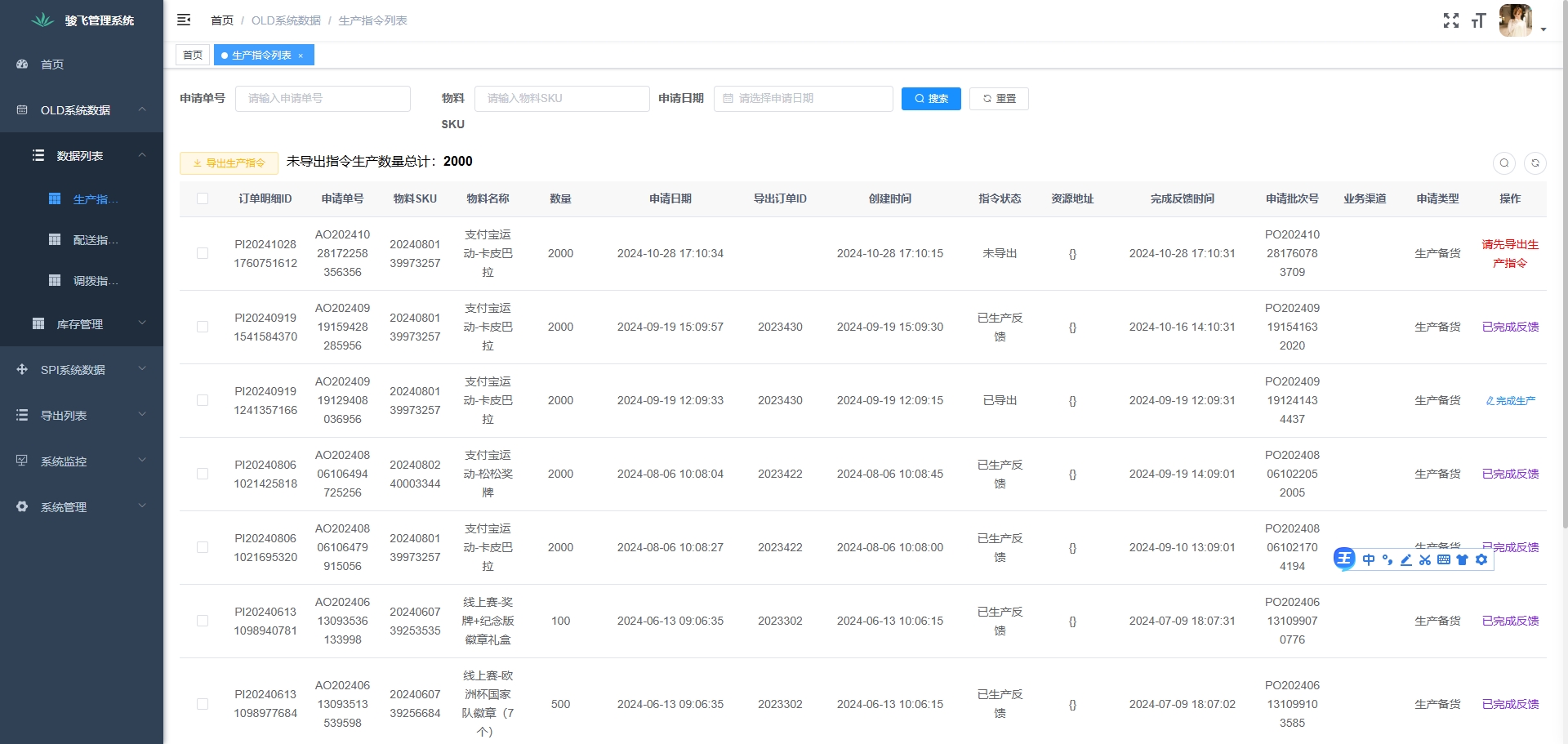Click the 库存管理 table icon
Viewport: 1568px width, 744px height.
tap(38, 323)
